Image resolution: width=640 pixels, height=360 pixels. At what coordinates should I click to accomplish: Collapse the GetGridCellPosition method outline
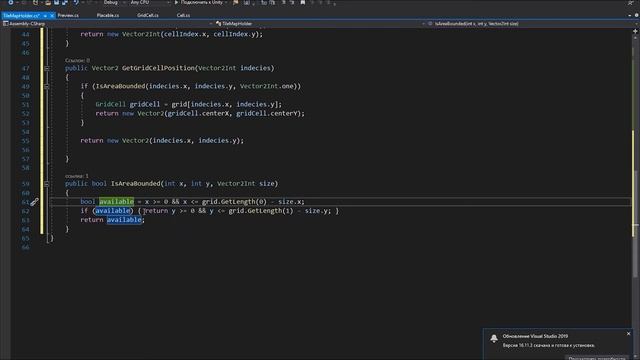pos(47,68)
